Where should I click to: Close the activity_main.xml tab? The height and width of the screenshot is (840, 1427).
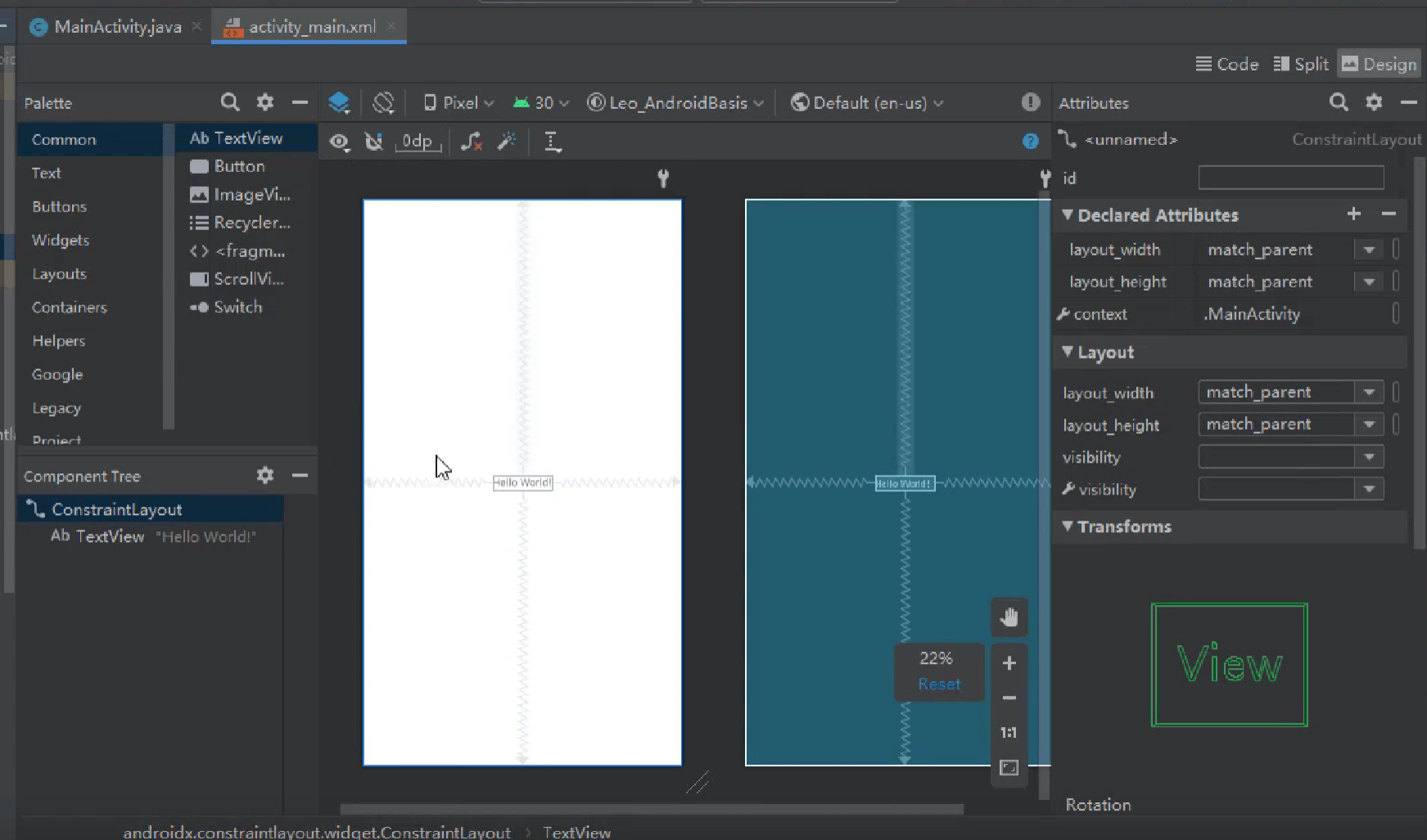pyautogui.click(x=391, y=26)
